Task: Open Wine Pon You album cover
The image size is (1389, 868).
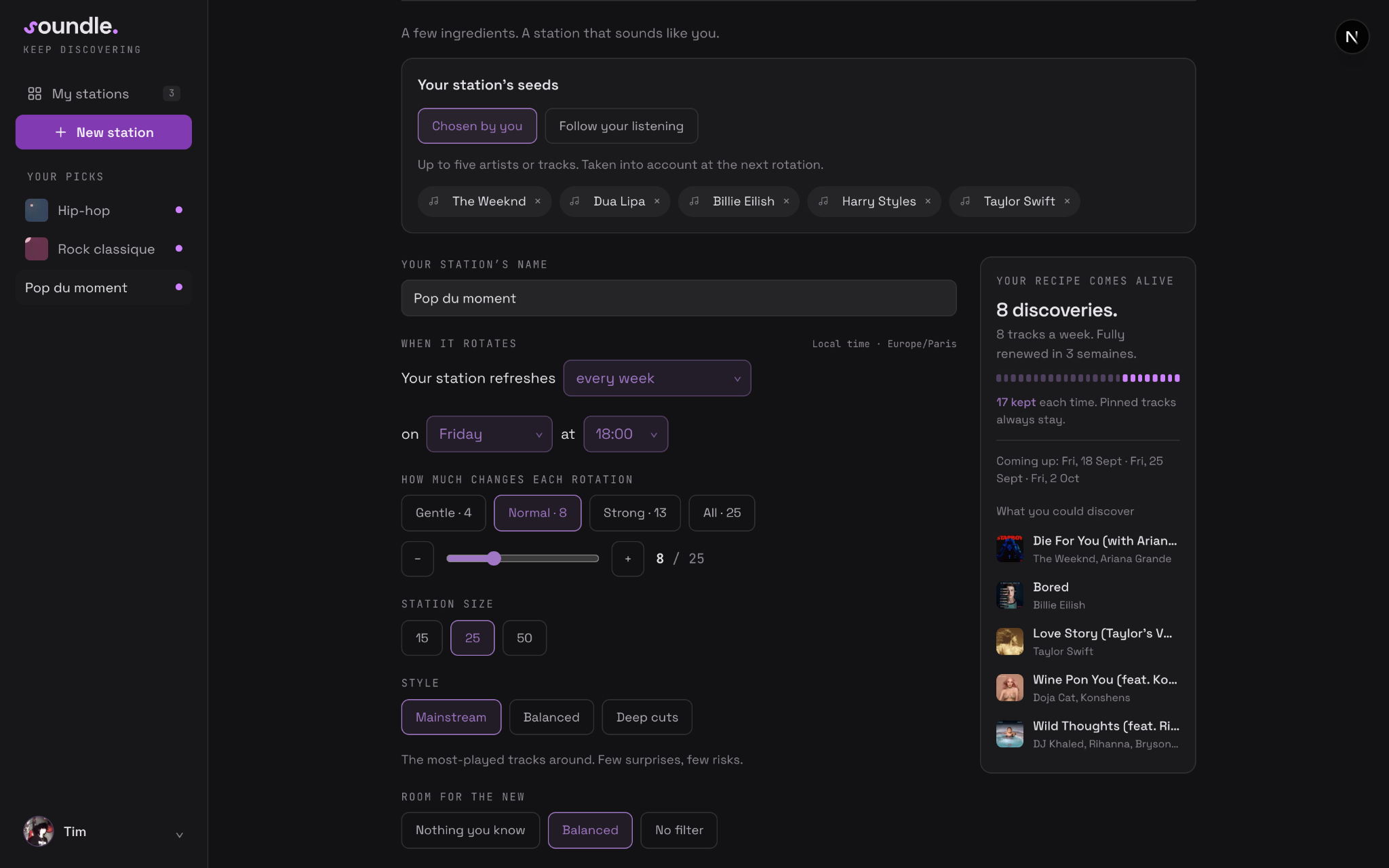Action: coord(1010,688)
